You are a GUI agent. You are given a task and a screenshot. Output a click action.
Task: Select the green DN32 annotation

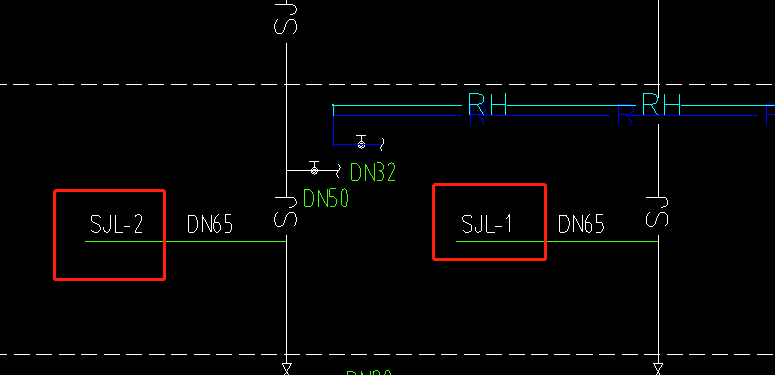373,172
